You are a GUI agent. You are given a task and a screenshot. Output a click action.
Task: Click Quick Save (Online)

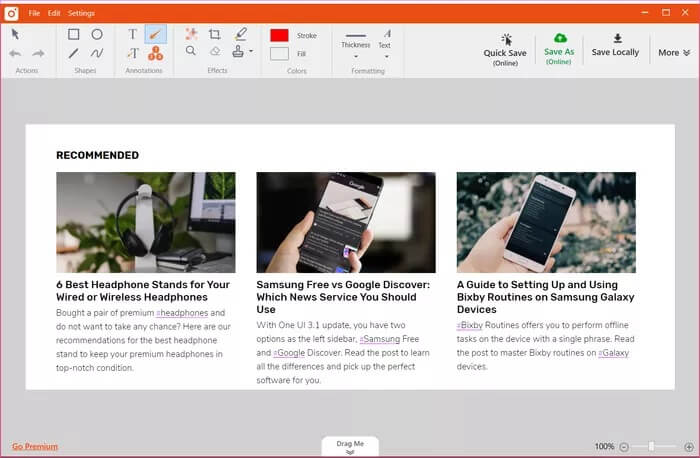coord(505,50)
